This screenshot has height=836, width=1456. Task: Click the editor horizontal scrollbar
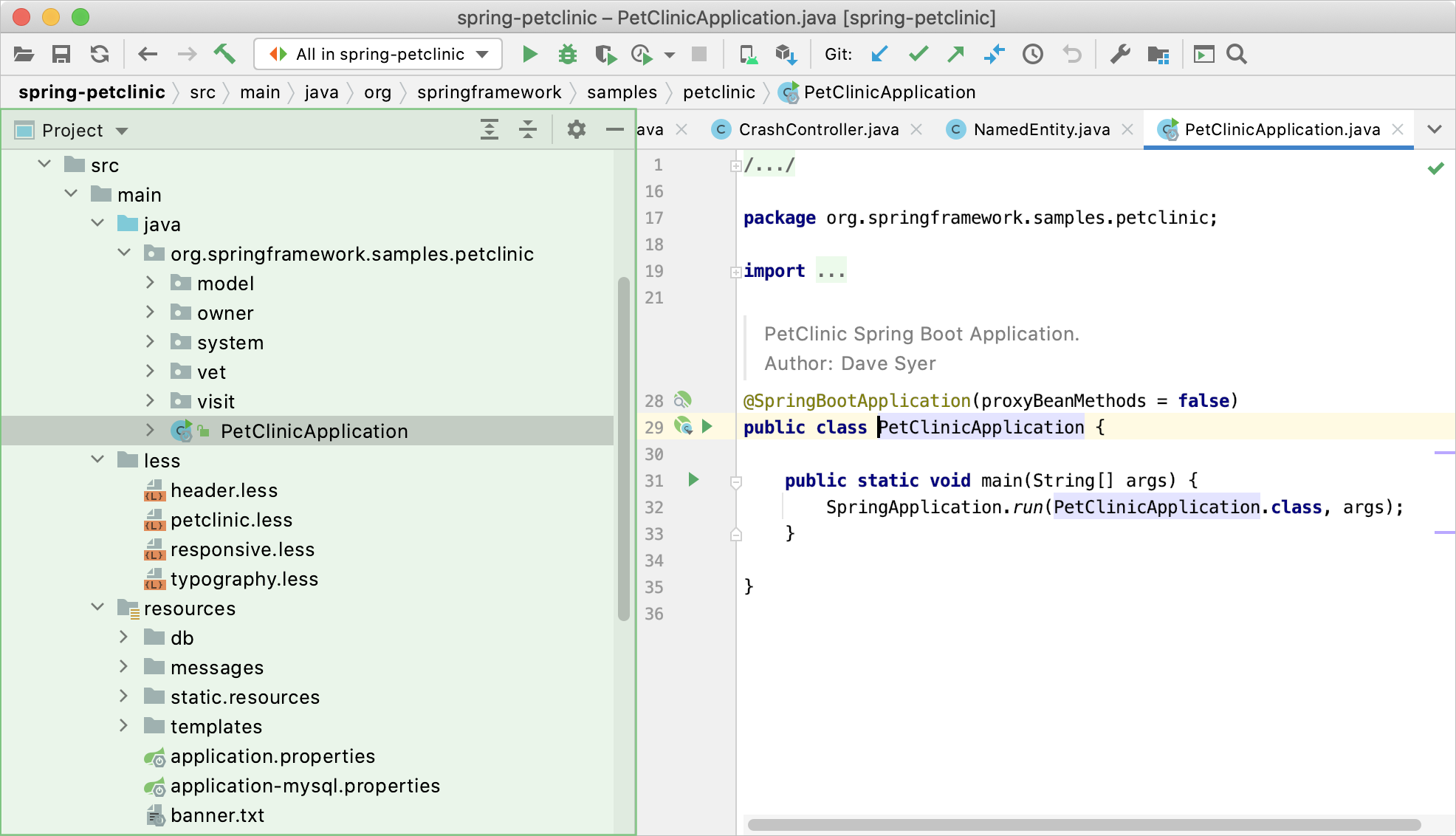(1084, 824)
